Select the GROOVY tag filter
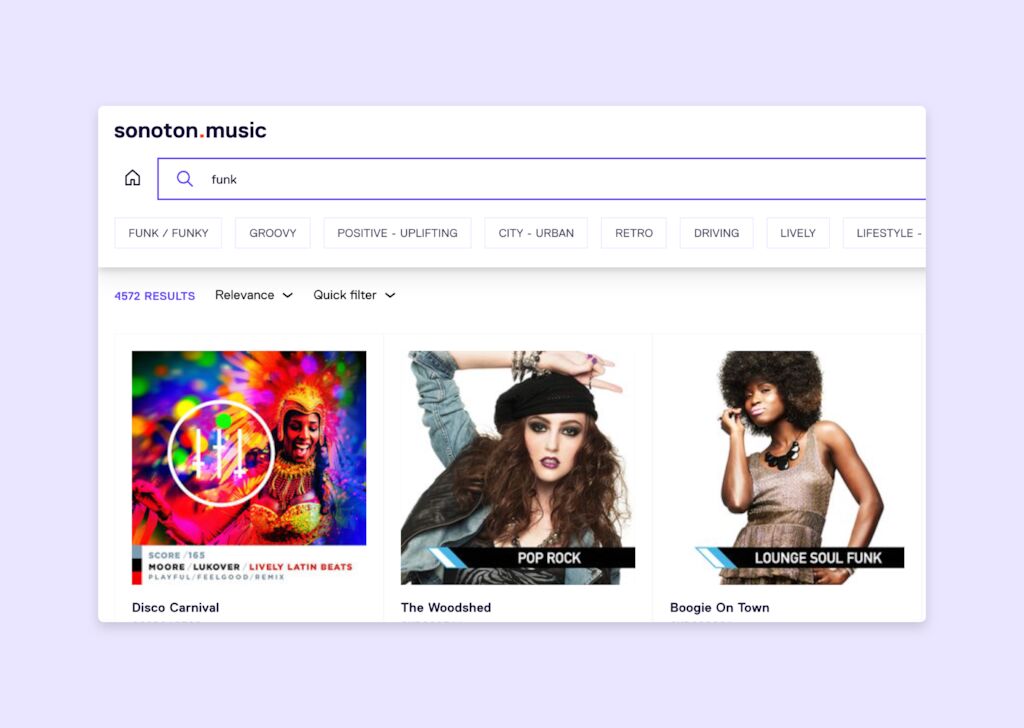 273,233
